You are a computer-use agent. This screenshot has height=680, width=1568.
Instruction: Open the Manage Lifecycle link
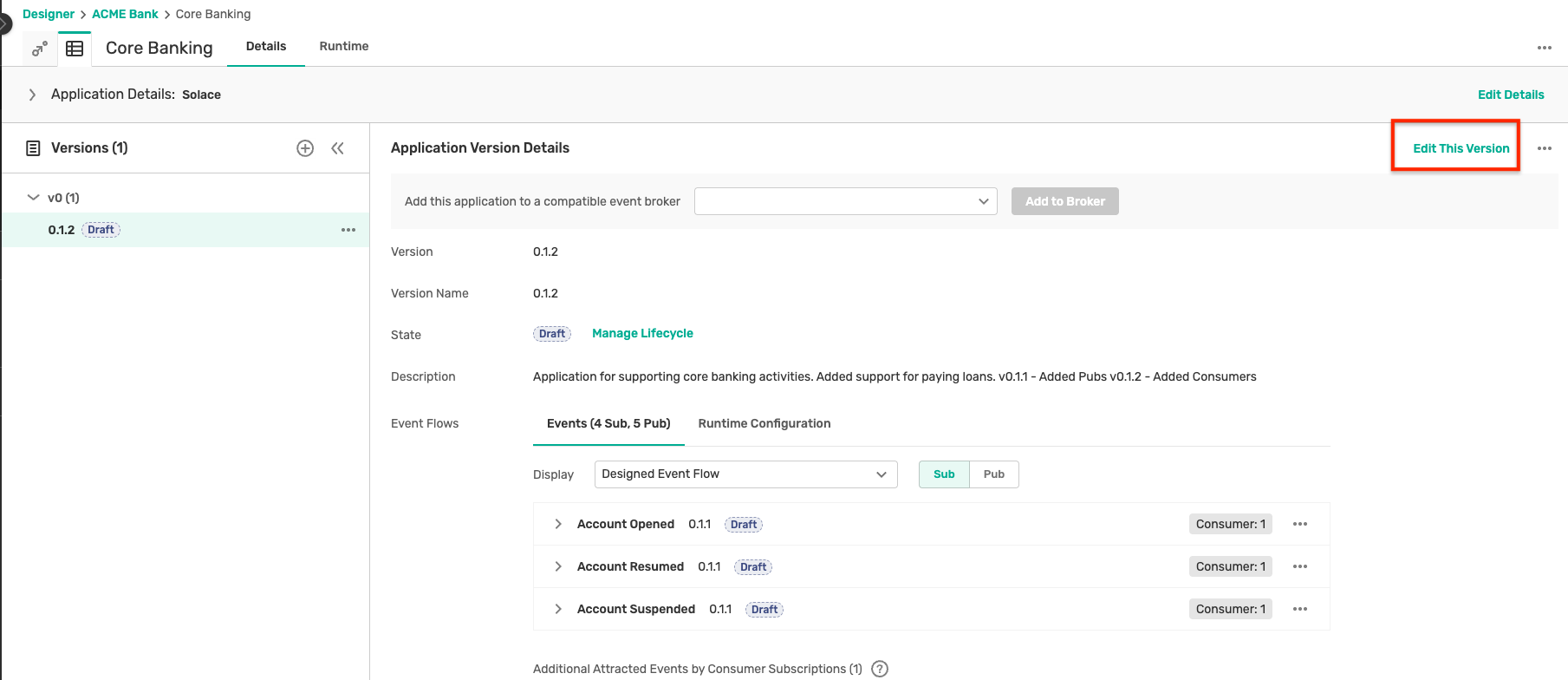click(x=642, y=333)
